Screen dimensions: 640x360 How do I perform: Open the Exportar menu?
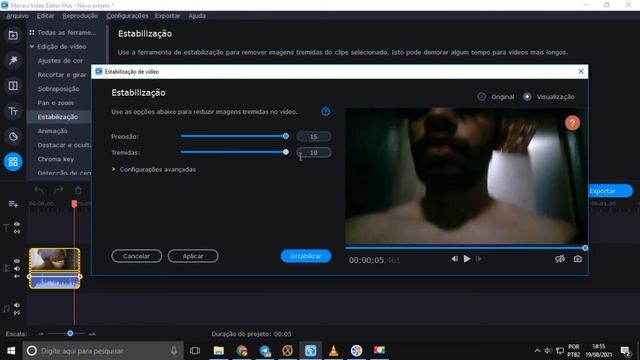click(167, 16)
